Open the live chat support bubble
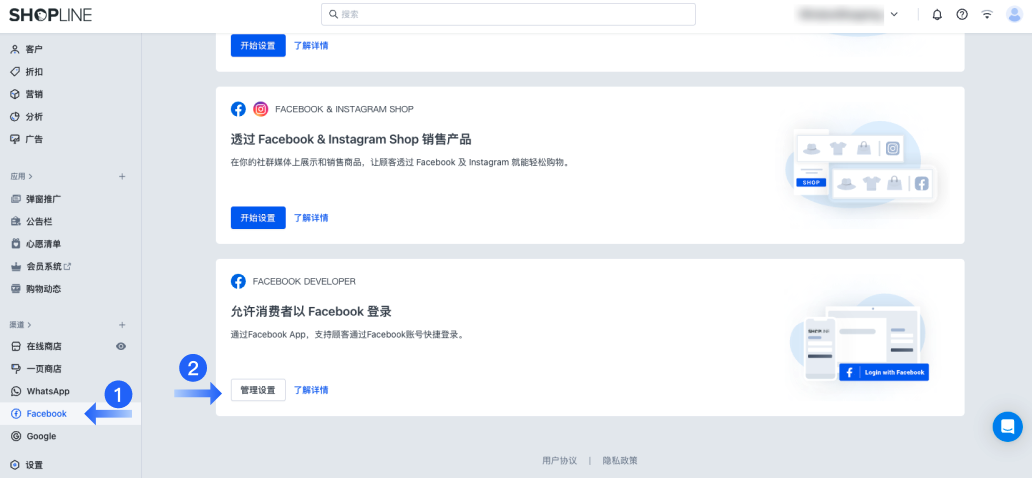The height and width of the screenshot is (478, 1032). point(1008,427)
